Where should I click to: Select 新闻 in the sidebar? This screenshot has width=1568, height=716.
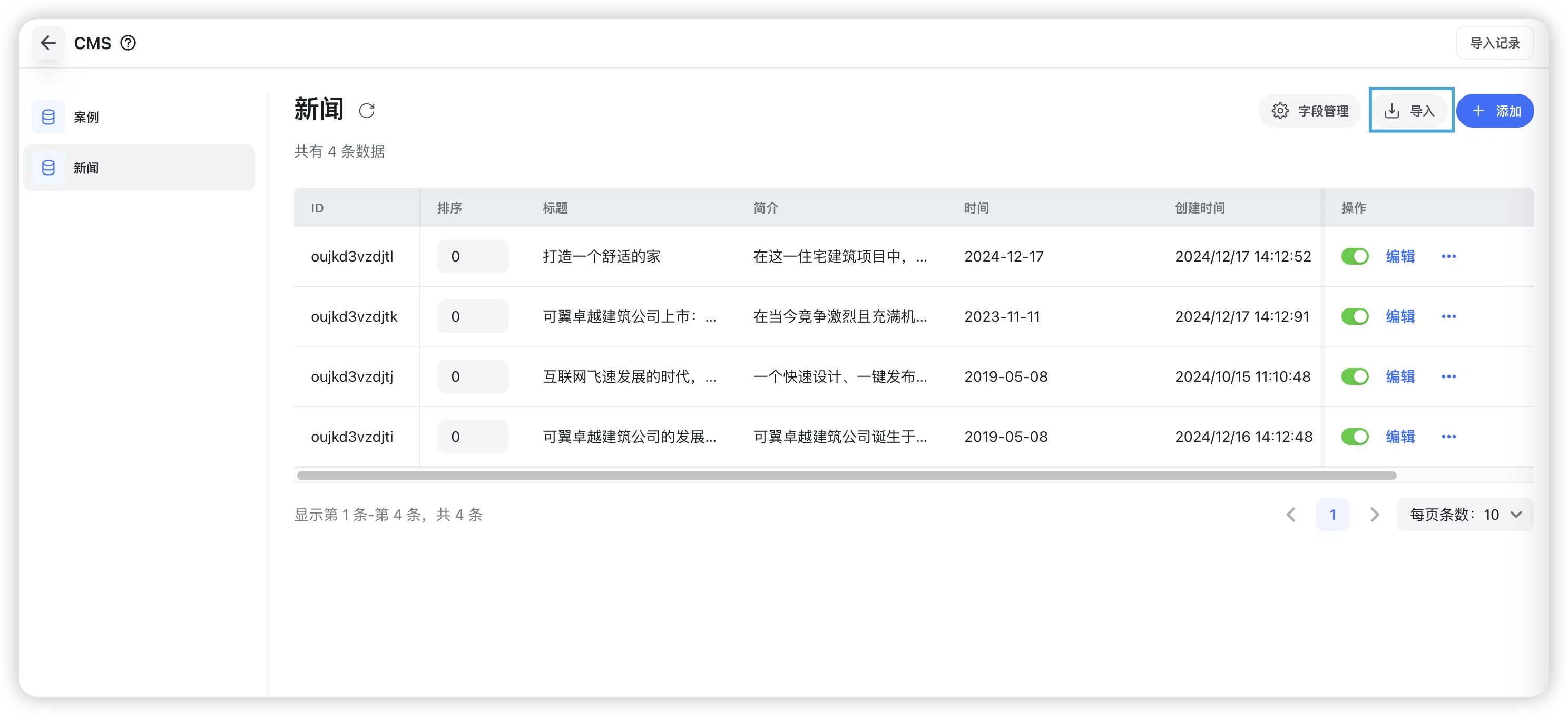[139, 168]
